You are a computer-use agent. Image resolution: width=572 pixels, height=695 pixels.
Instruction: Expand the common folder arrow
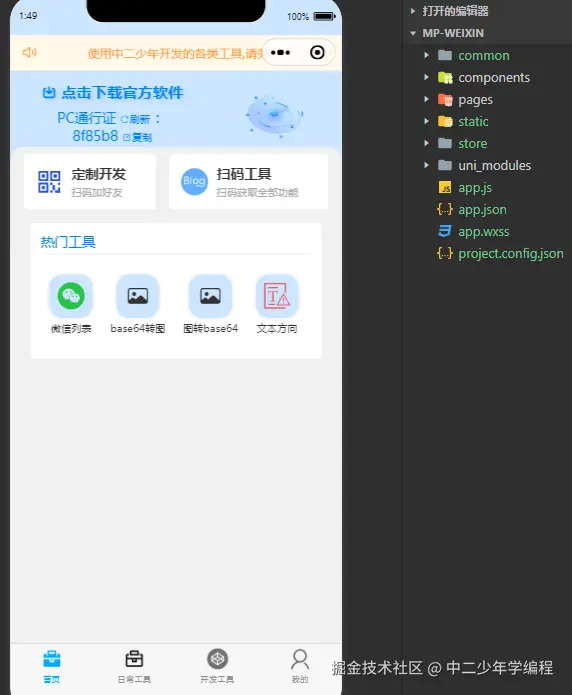(x=426, y=55)
